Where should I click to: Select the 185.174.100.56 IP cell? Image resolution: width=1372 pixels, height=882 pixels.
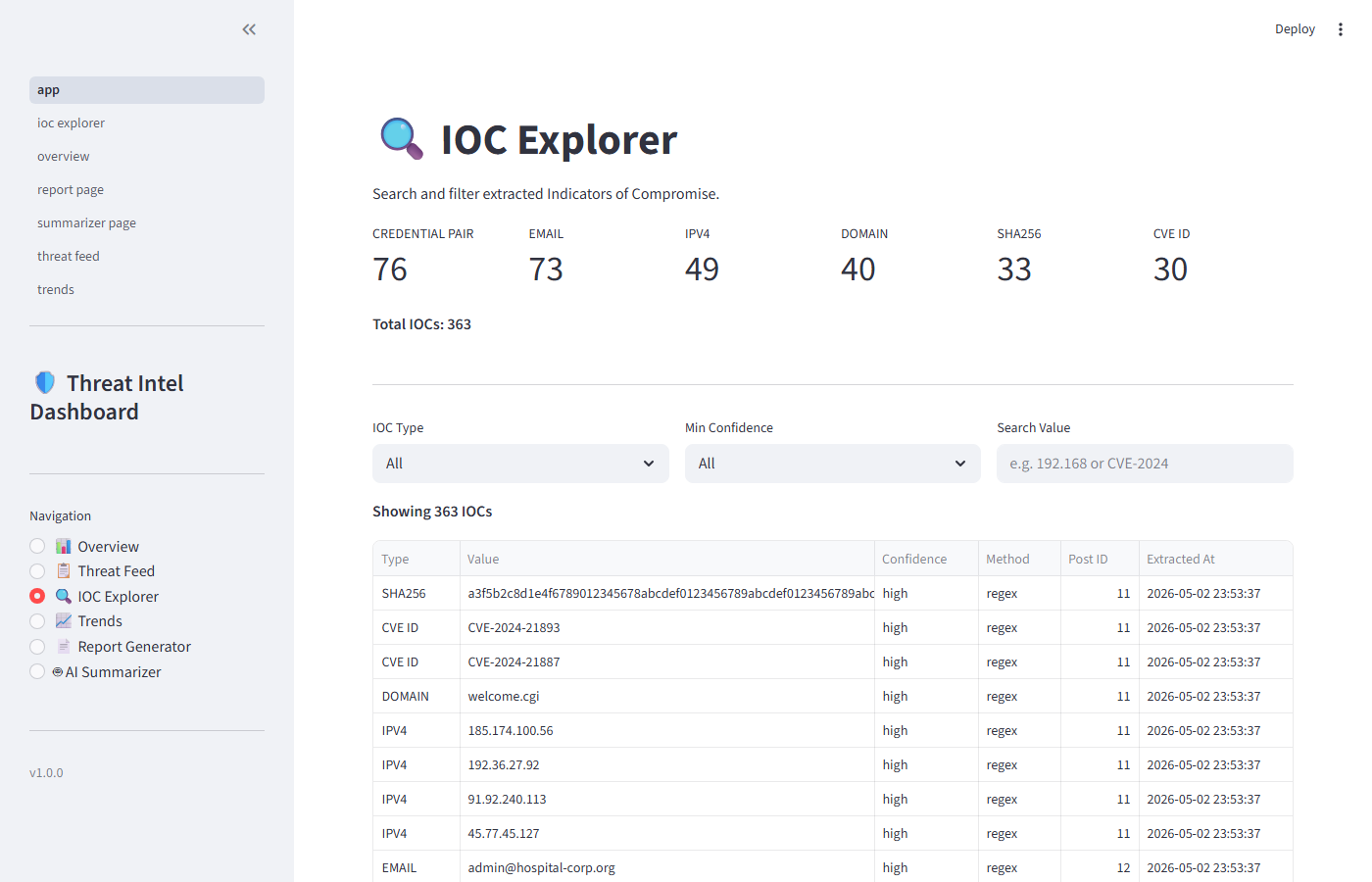click(x=667, y=730)
